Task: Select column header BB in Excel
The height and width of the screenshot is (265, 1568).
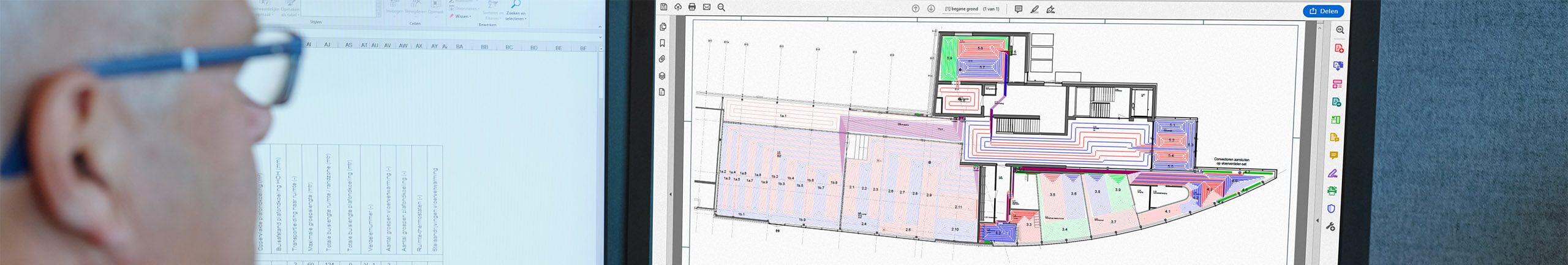Action: [x=484, y=47]
